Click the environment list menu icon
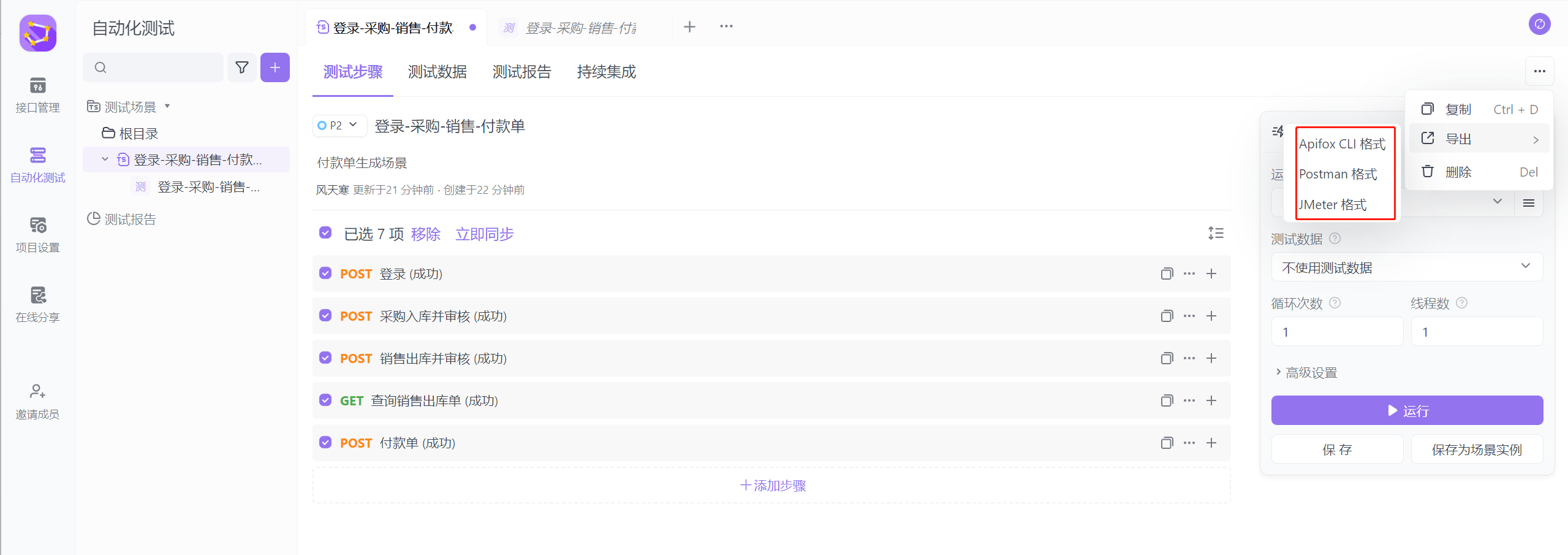 (x=1529, y=203)
